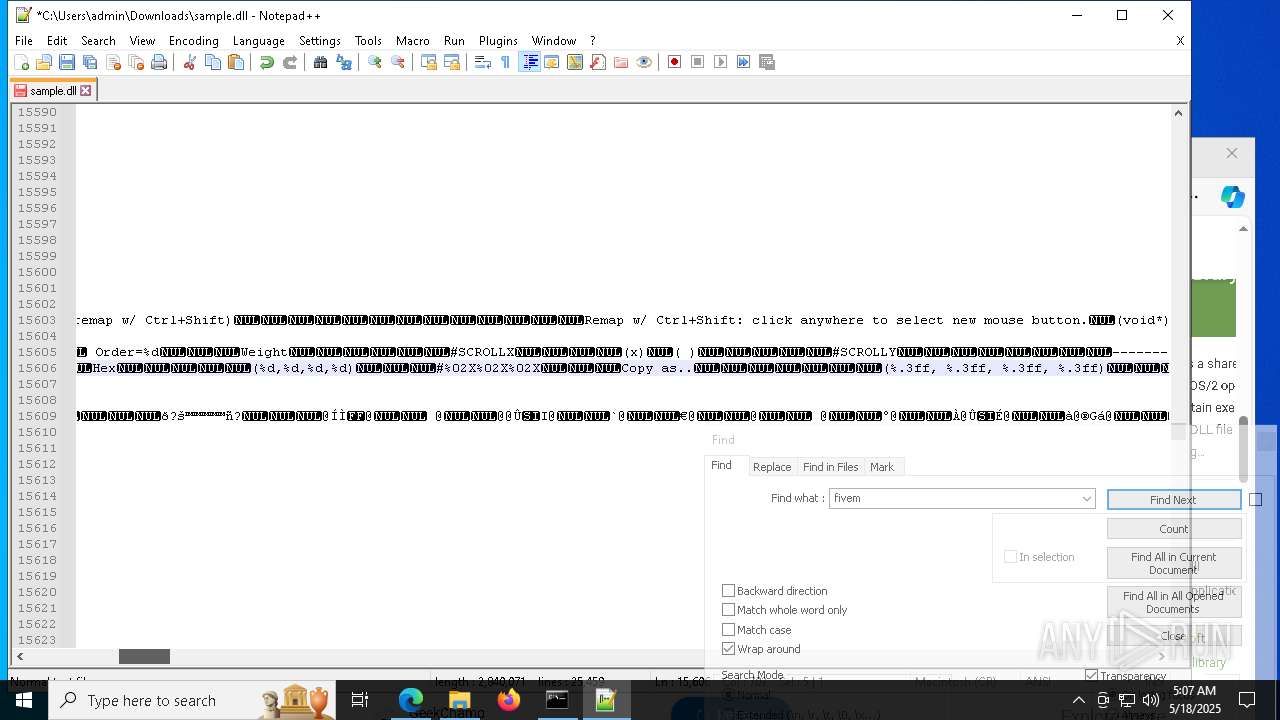Click the Playback macro toolbar icon
The width and height of the screenshot is (1280, 720).
pos(720,62)
